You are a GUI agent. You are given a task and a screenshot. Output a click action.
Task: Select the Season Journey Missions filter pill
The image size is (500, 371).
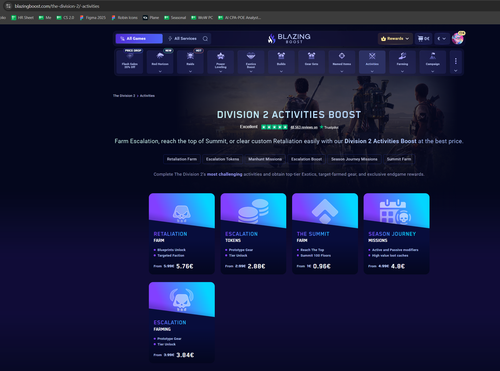(354, 159)
